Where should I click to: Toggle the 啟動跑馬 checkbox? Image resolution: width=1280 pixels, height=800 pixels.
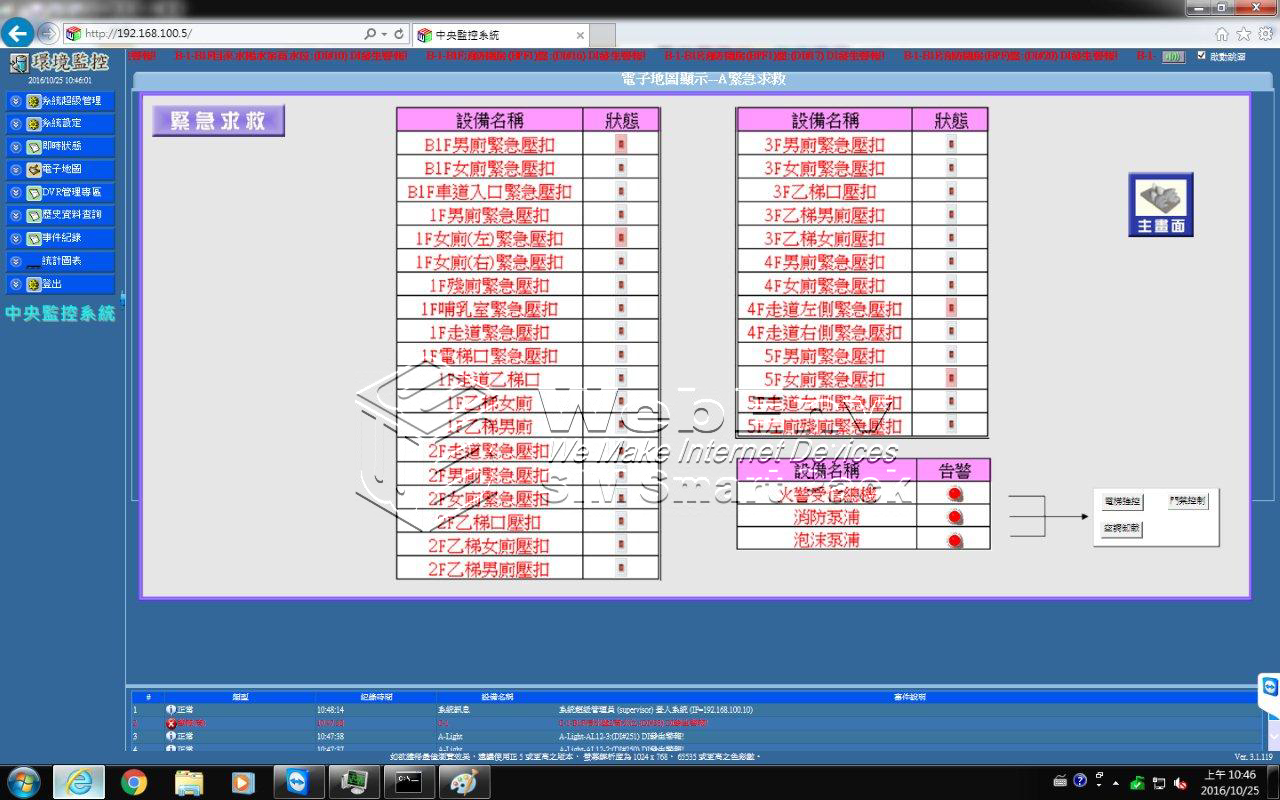[x=1201, y=56]
